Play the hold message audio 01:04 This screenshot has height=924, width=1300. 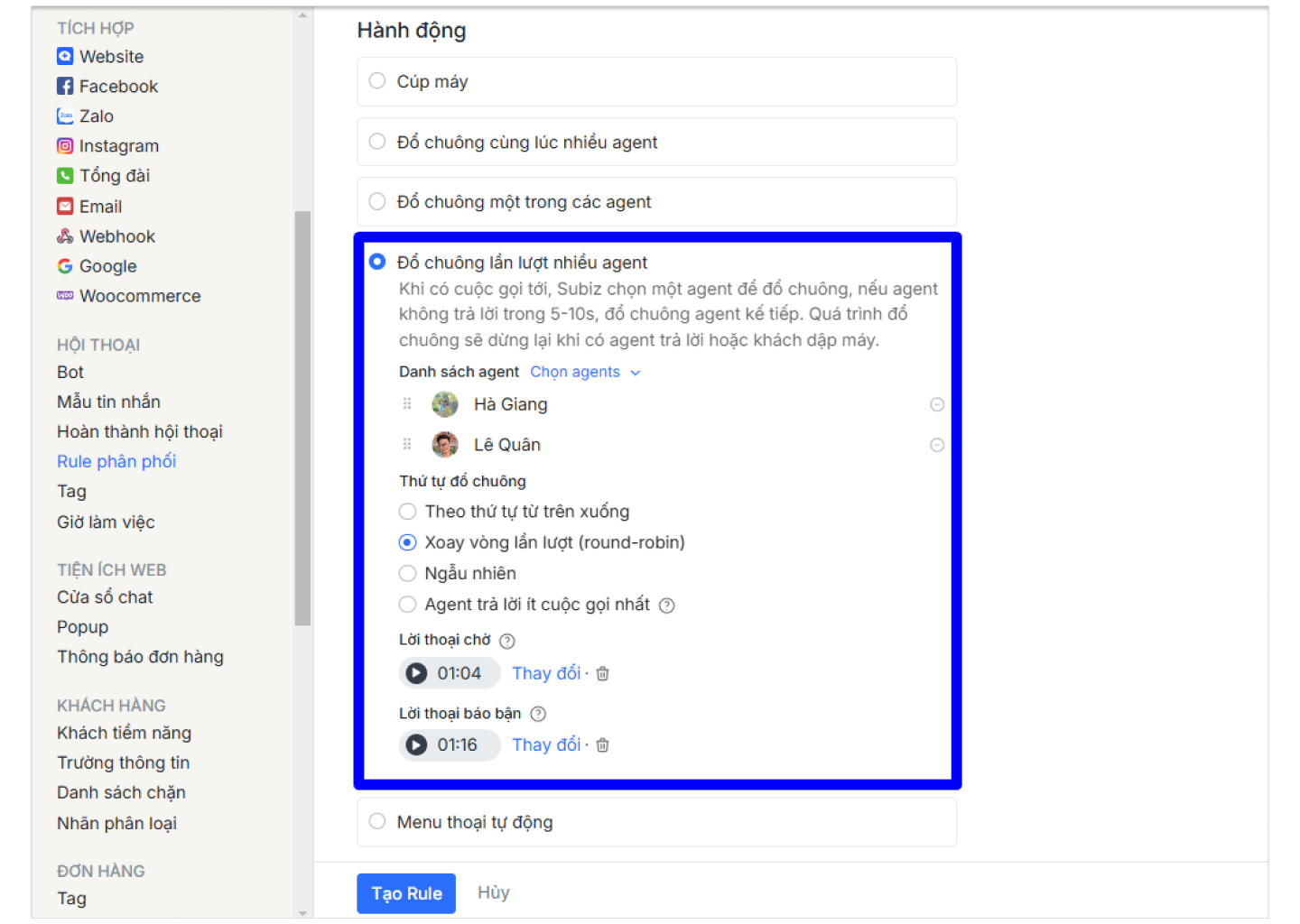[416, 673]
